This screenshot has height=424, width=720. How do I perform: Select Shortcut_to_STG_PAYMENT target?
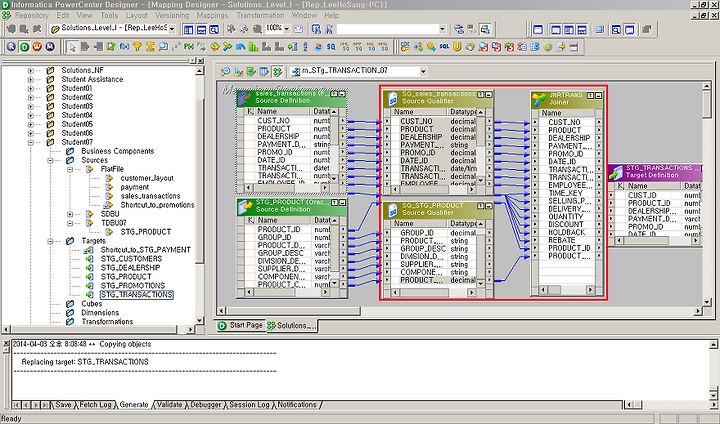[x=146, y=250]
